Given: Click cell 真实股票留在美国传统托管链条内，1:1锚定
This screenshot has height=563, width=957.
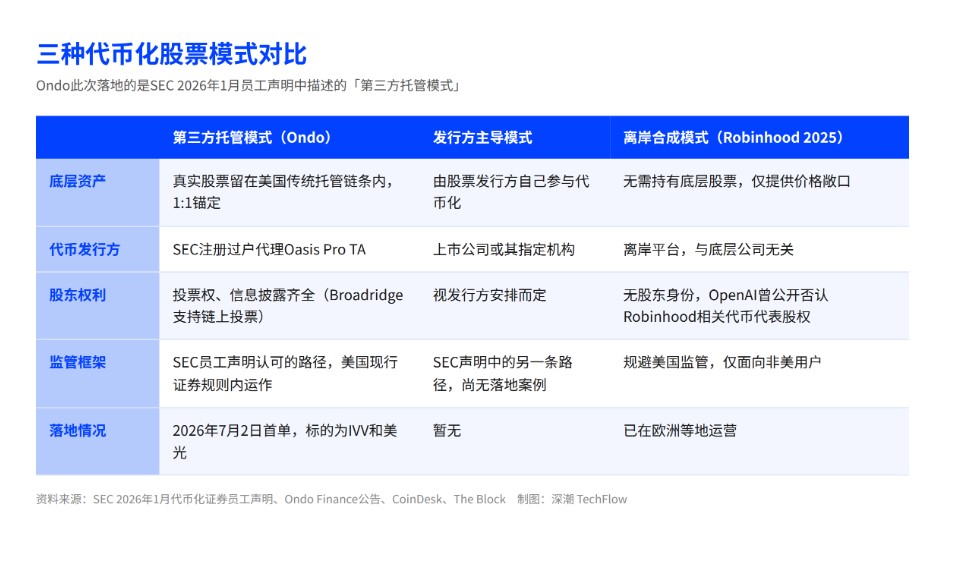Looking at the screenshot, I should click(284, 192).
